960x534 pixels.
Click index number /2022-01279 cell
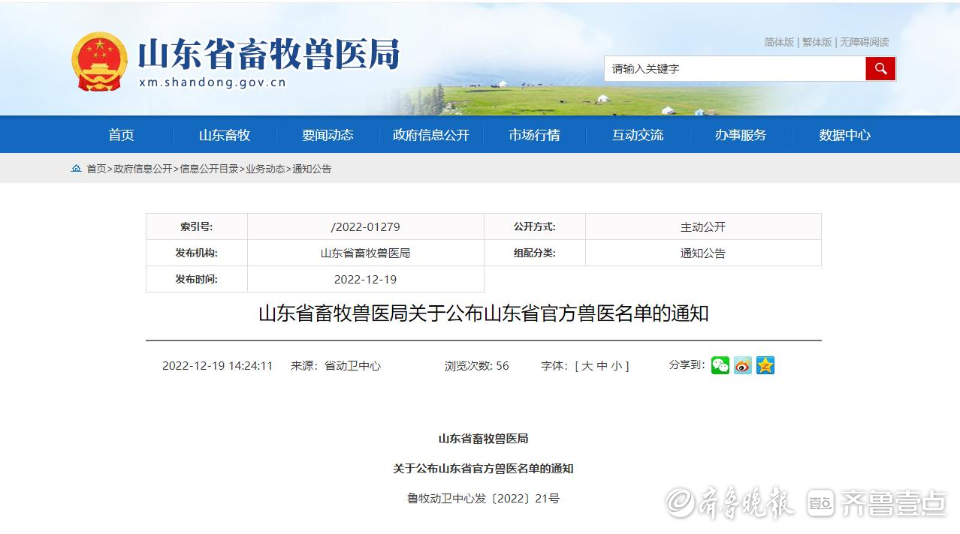pyautogui.click(x=366, y=227)
